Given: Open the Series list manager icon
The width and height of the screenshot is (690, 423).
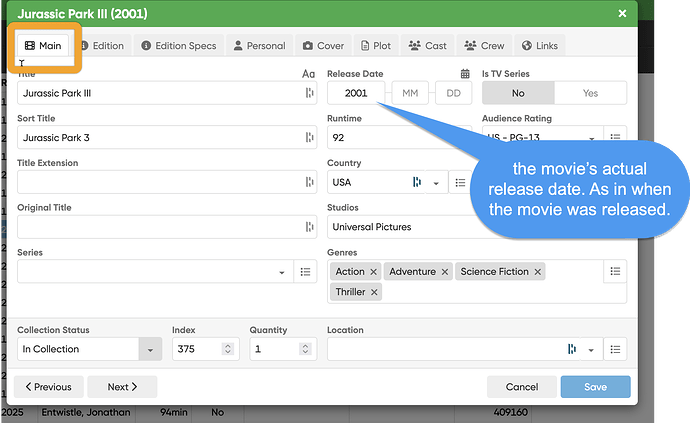Looking at the screenshot, I should (x=308, y=272).
